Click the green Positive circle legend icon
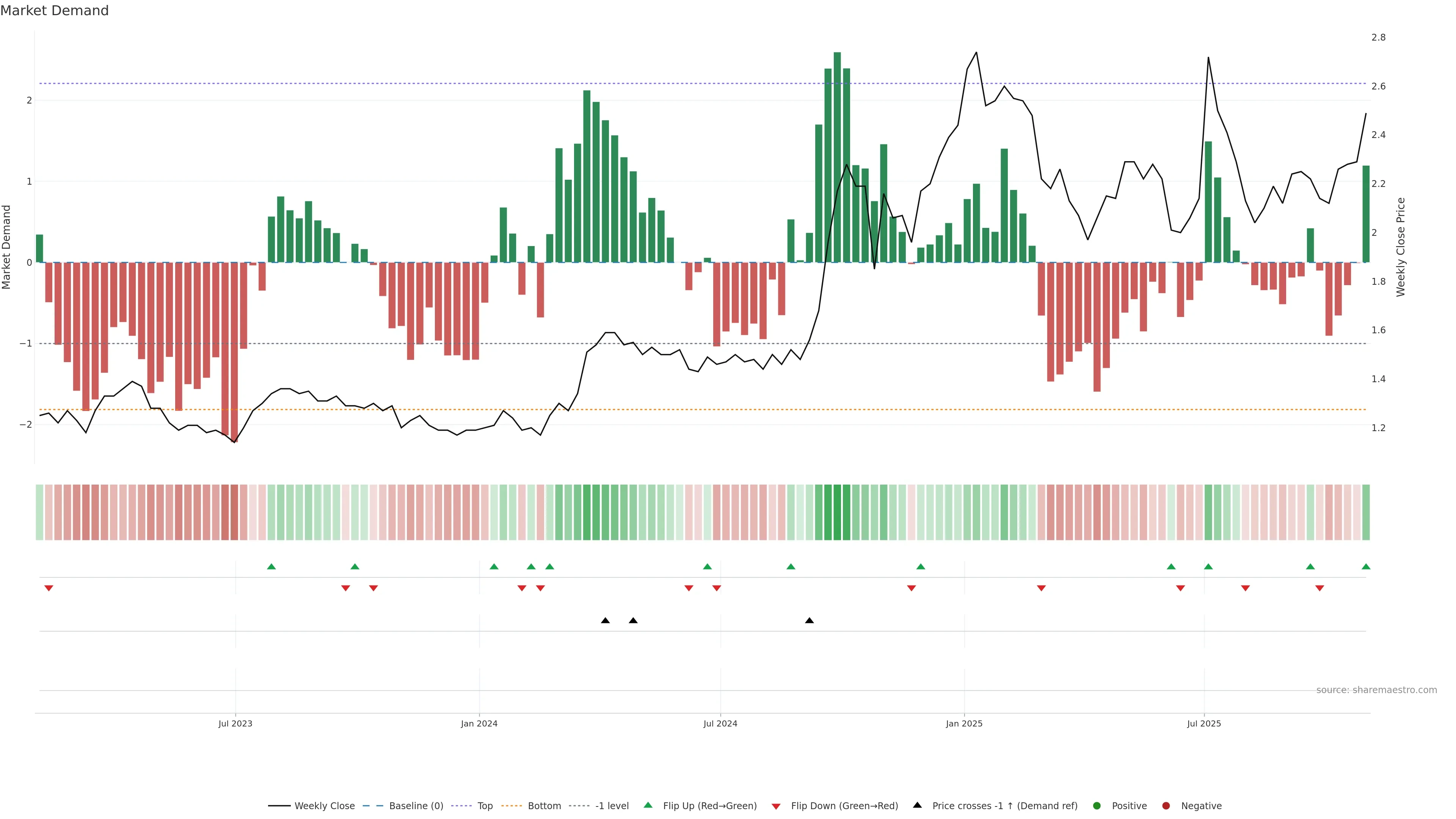 click(x=1097, y=806)
